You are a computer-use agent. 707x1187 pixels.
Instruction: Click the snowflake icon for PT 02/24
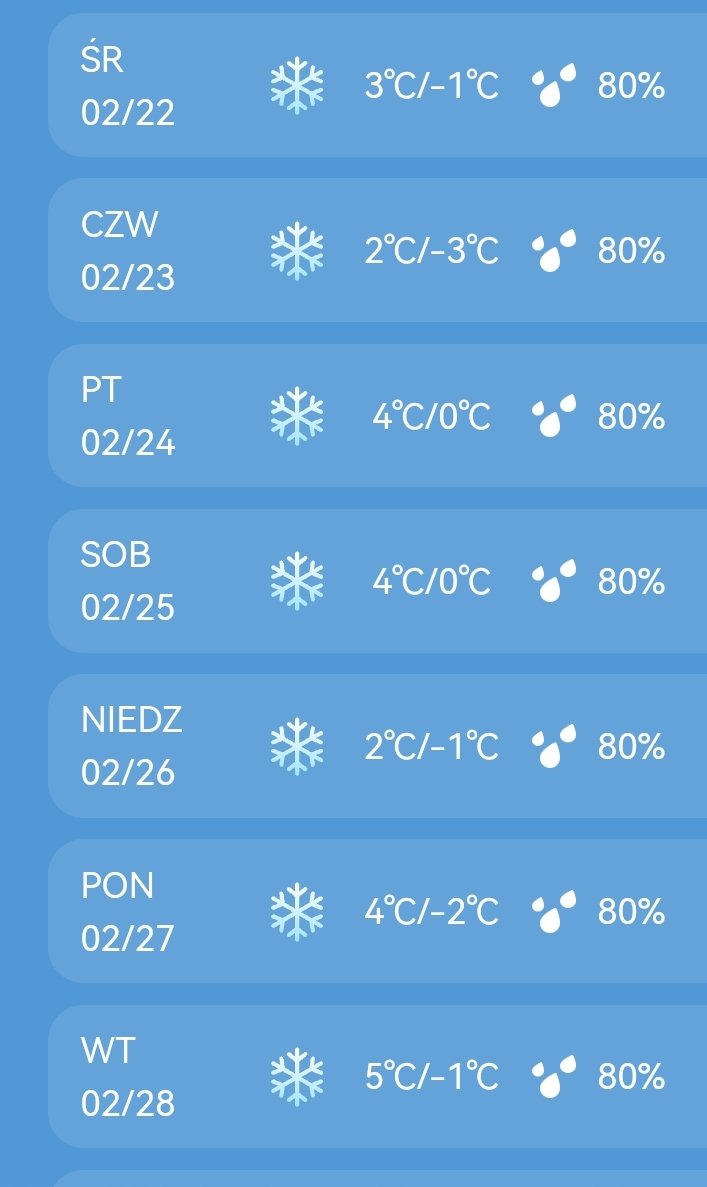click(297, 416)
